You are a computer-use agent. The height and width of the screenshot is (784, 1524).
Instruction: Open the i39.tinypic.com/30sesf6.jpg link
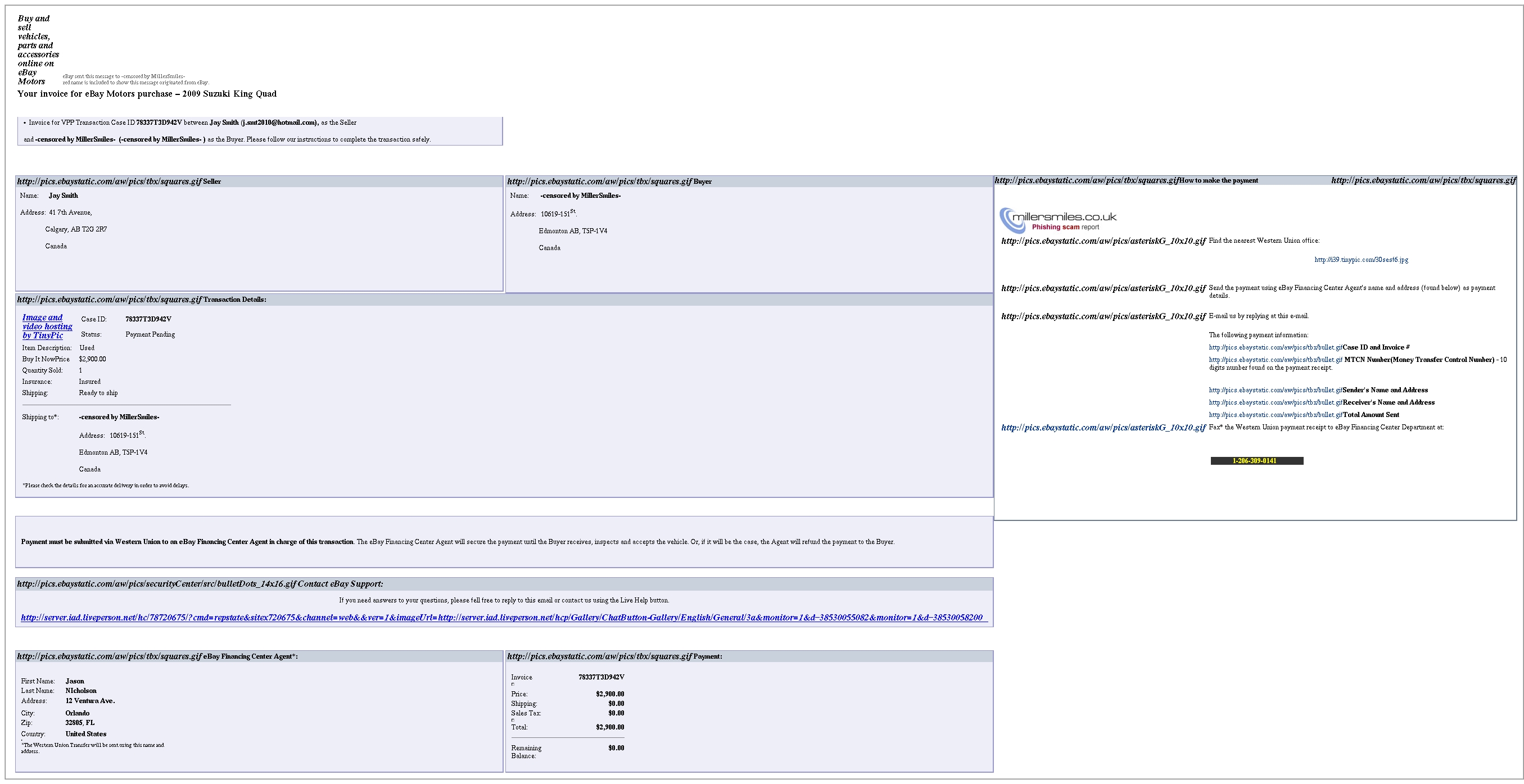[x=1362, y=260]
